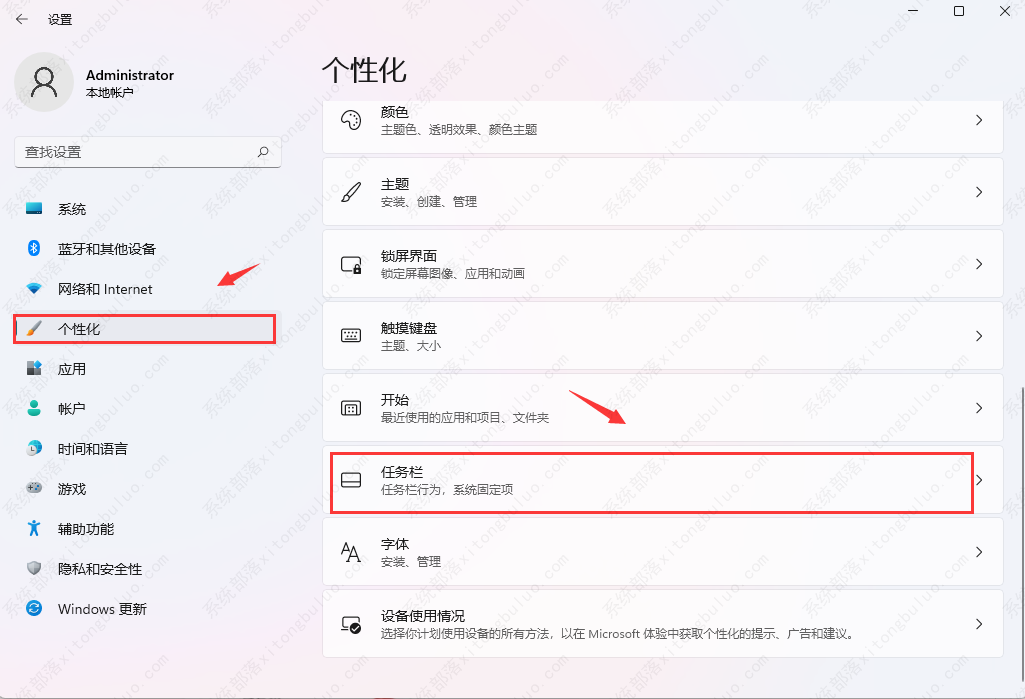Click the Windows Update icon
1025x699 pixels.
click(x=34, y=608)
